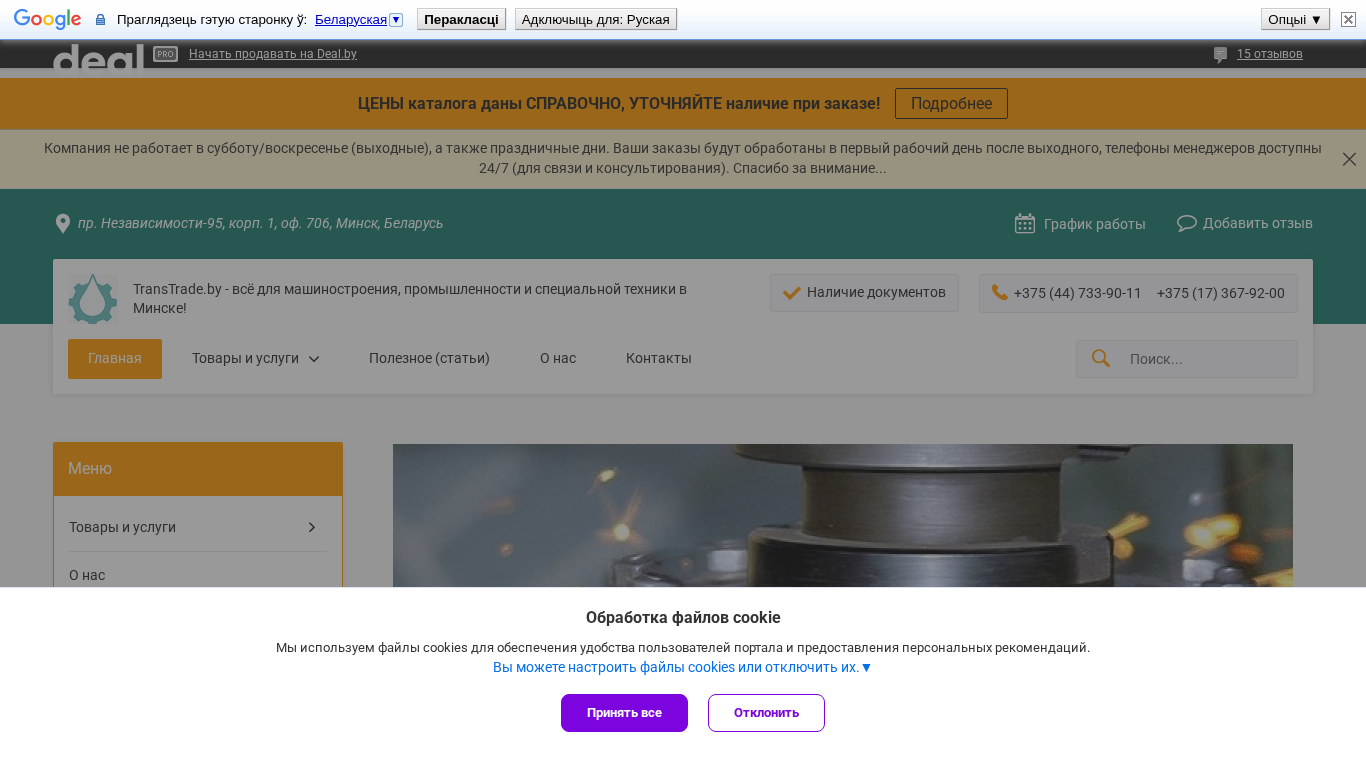Open the Опцыі dropdown in translate bar
The width and height of the screenshot is (1366, 768).
(x=1295, y=19)
